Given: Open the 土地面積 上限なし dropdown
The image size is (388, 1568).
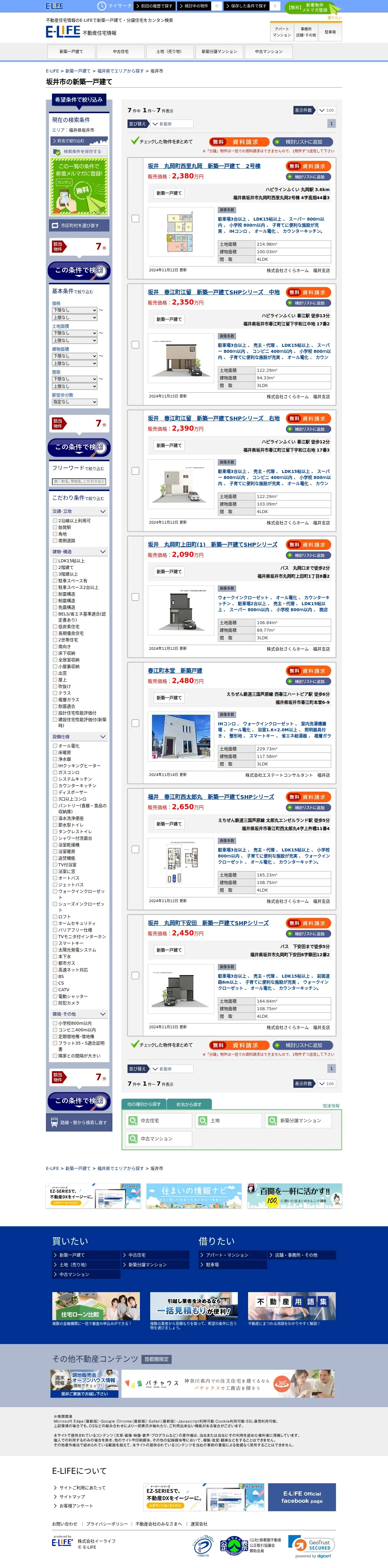Looking at the screenshot, I should pyautogui.click(x=74, y=340).
